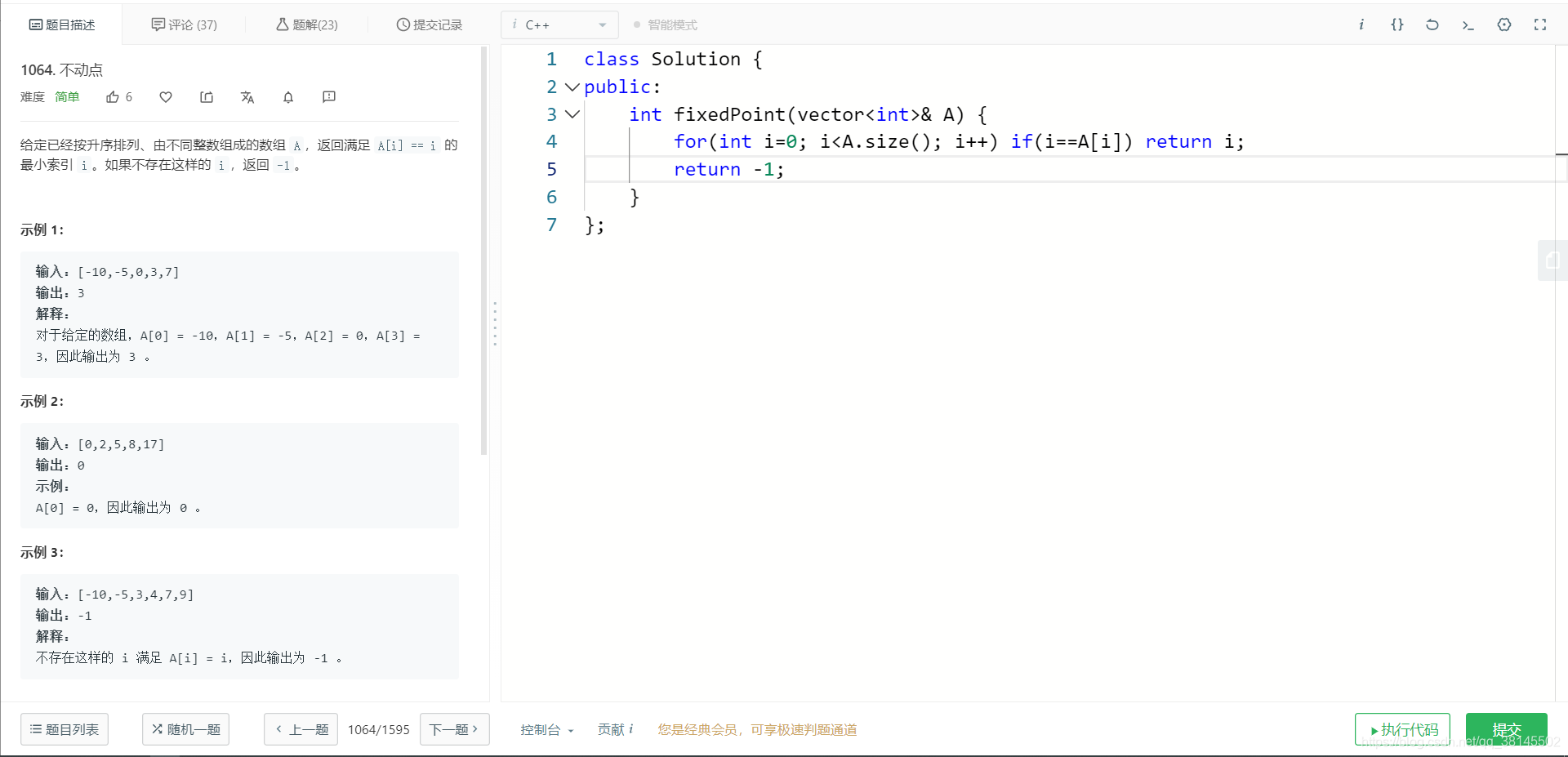Viewport: 1568px width, 757px height.
Task: Go to 上一题 previous problem
Action: click(x=301, y=729)
